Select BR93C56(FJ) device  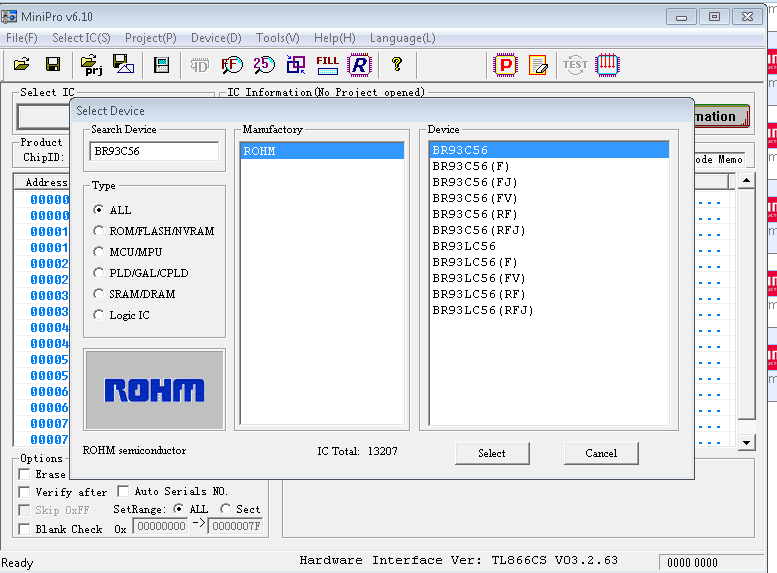coord(549,182)
